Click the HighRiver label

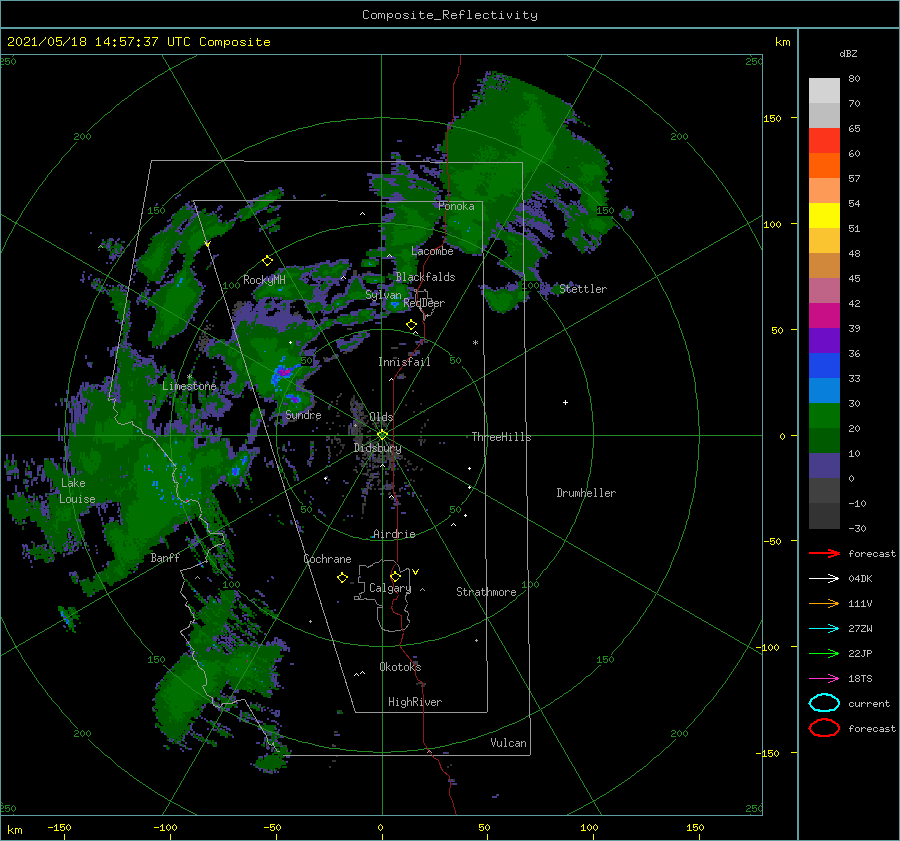[415, 702]
